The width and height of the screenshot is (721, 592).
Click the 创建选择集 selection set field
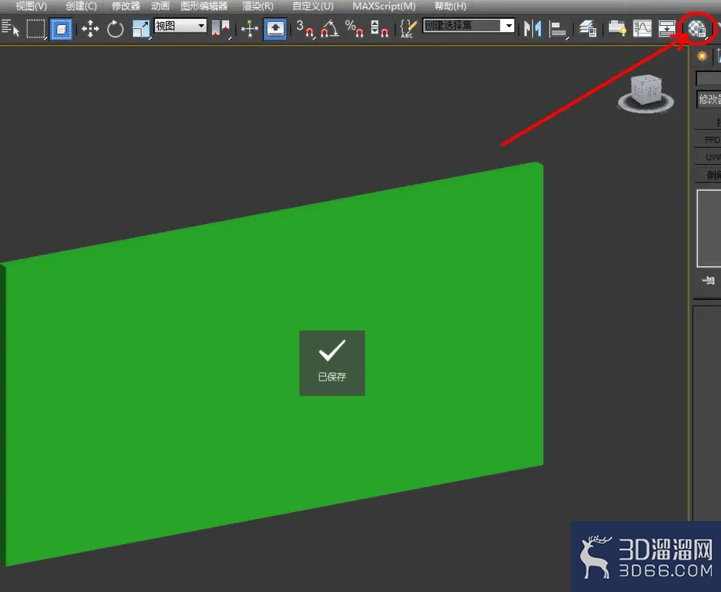click(462, 26)
